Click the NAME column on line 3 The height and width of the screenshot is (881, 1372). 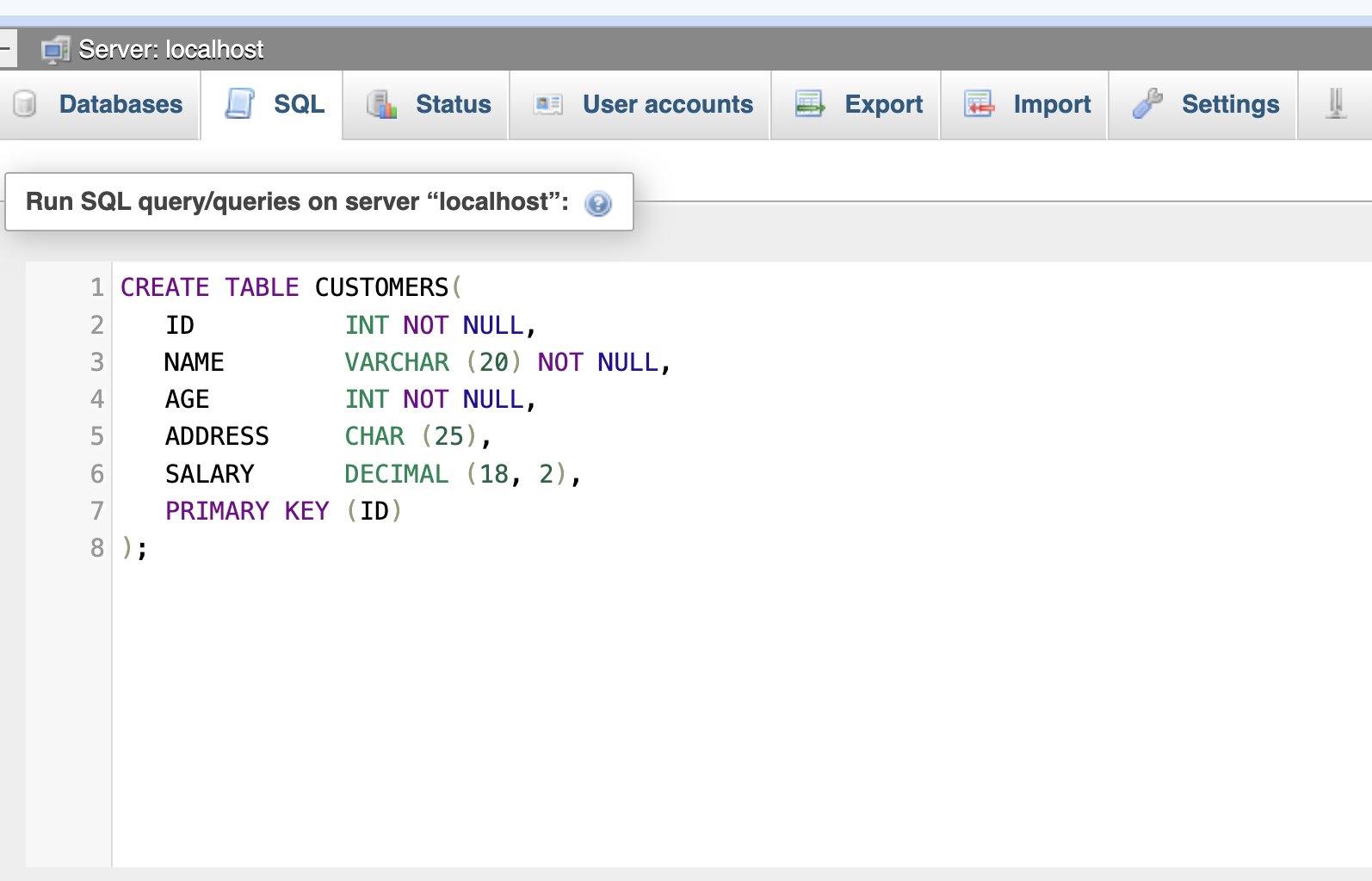click(x=195, y=362)
